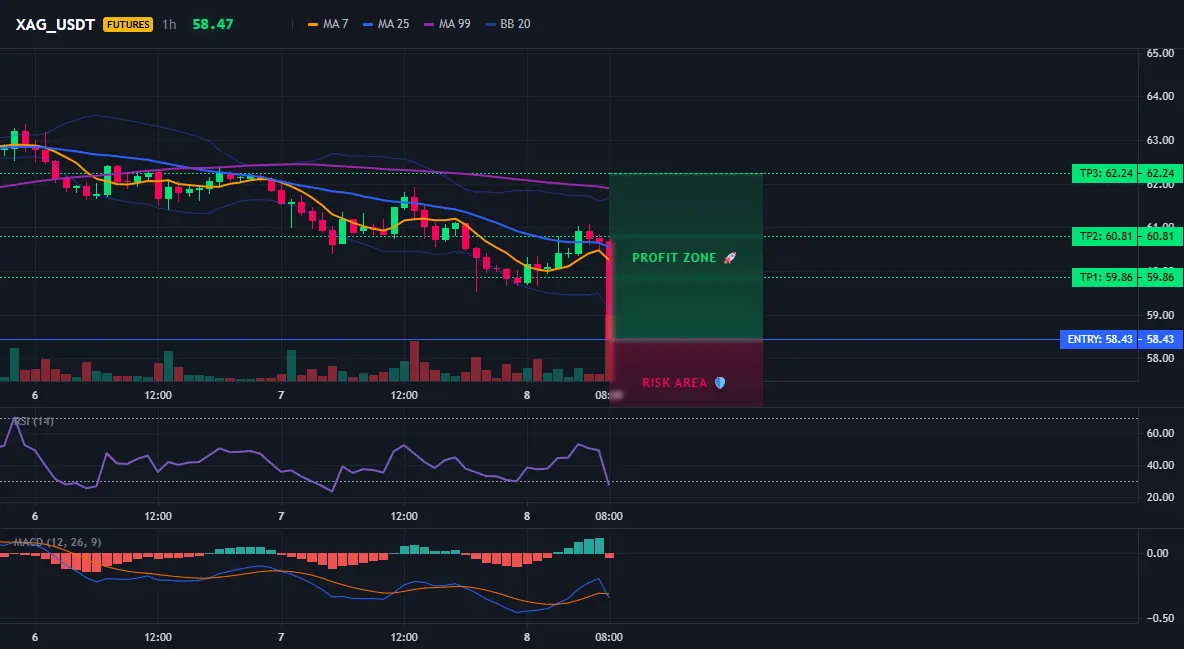Click the ENTRY: 58.43 price label
This screenshot has width=1184, height=649.
click(1099, 339)
